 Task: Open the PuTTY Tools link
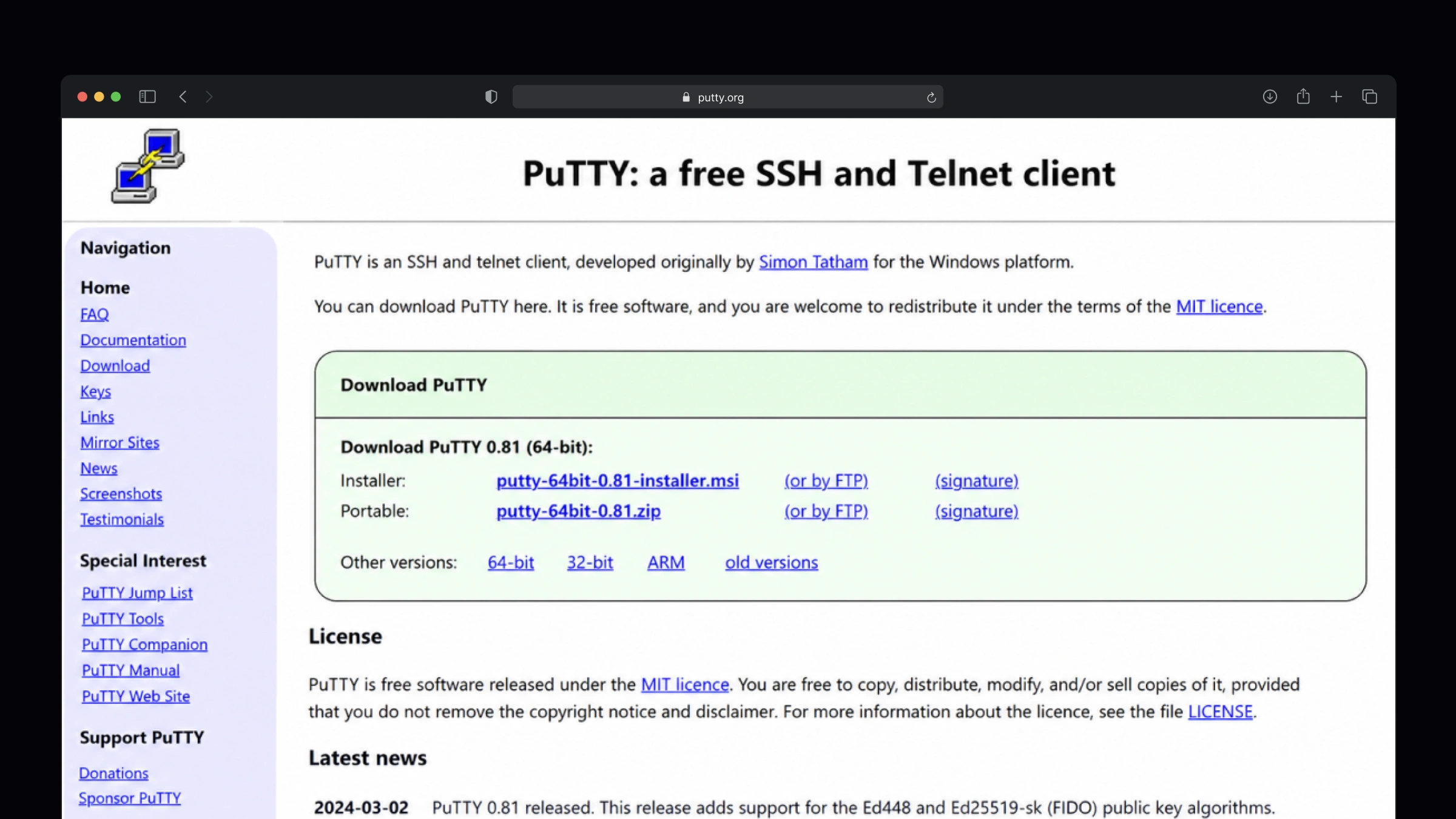coord(123,618)
